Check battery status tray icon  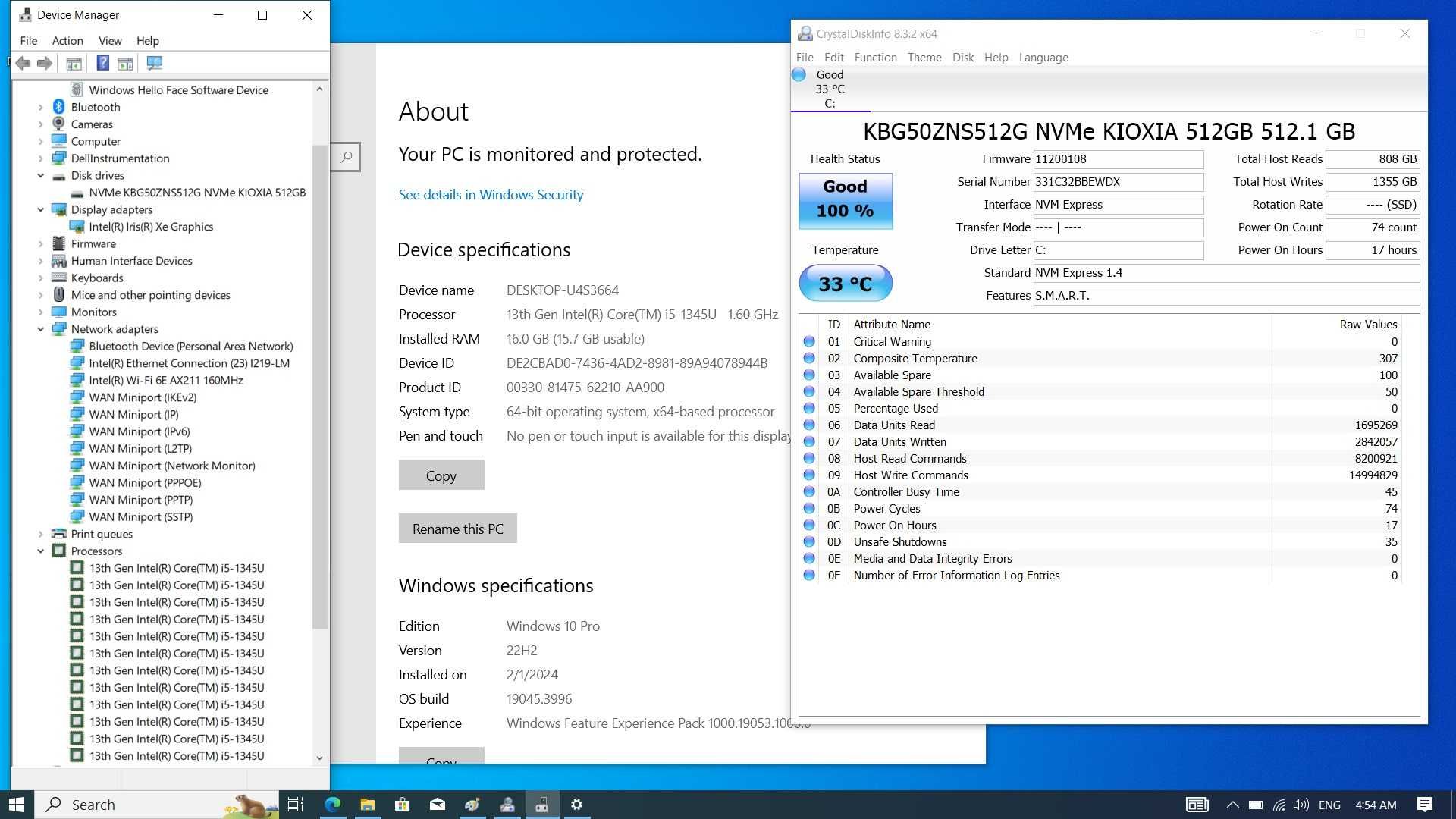1256,805
